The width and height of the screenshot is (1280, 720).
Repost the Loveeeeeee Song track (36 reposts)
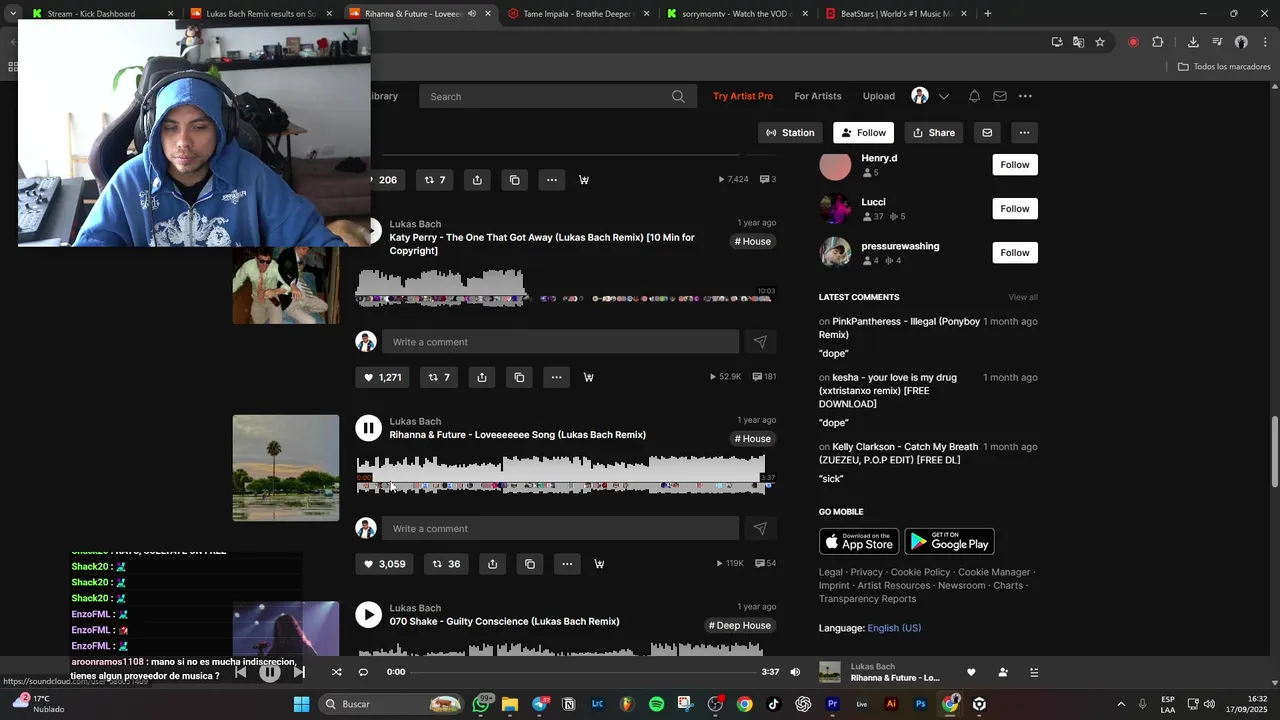pyautogui.click(x=446, y=564)
